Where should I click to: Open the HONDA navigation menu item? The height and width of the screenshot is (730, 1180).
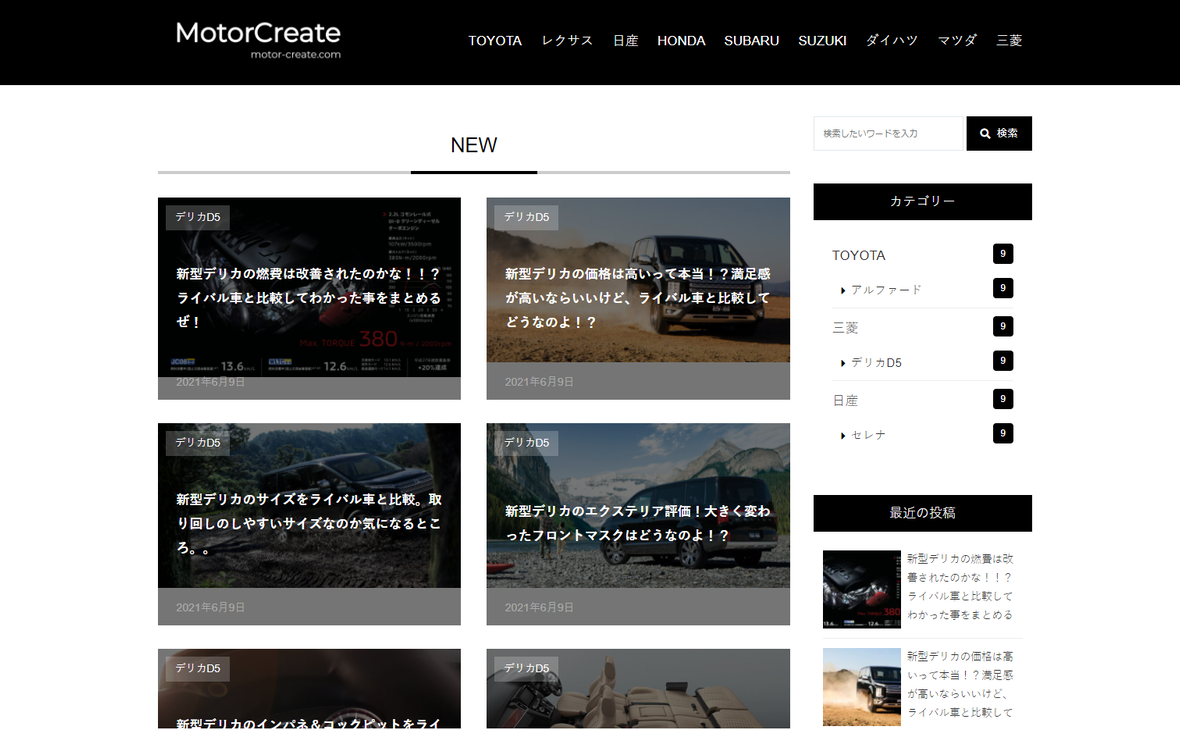pyautogui.click(x=681, y=41)
